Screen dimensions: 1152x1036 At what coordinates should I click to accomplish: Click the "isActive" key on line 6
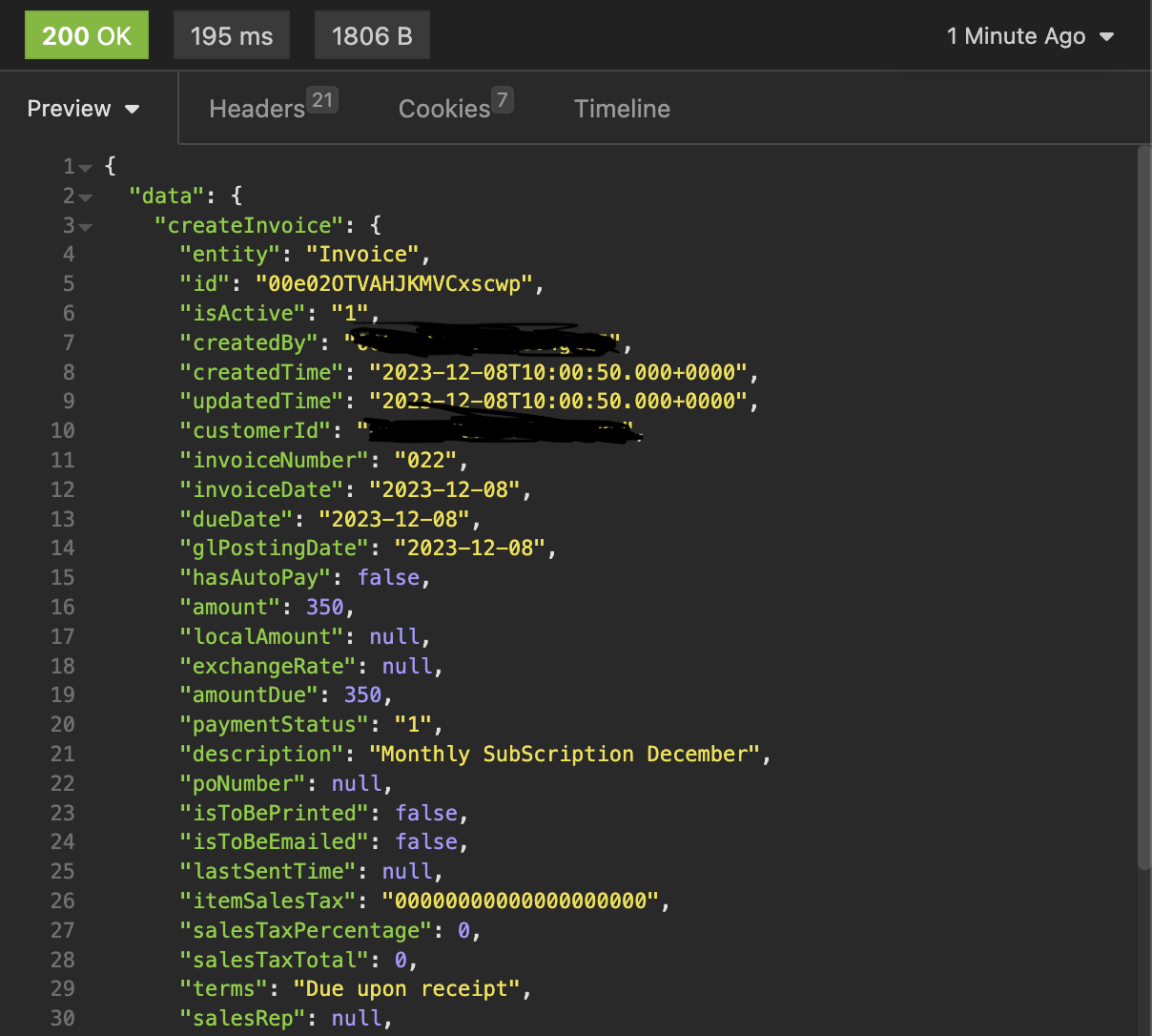point(243,313)
